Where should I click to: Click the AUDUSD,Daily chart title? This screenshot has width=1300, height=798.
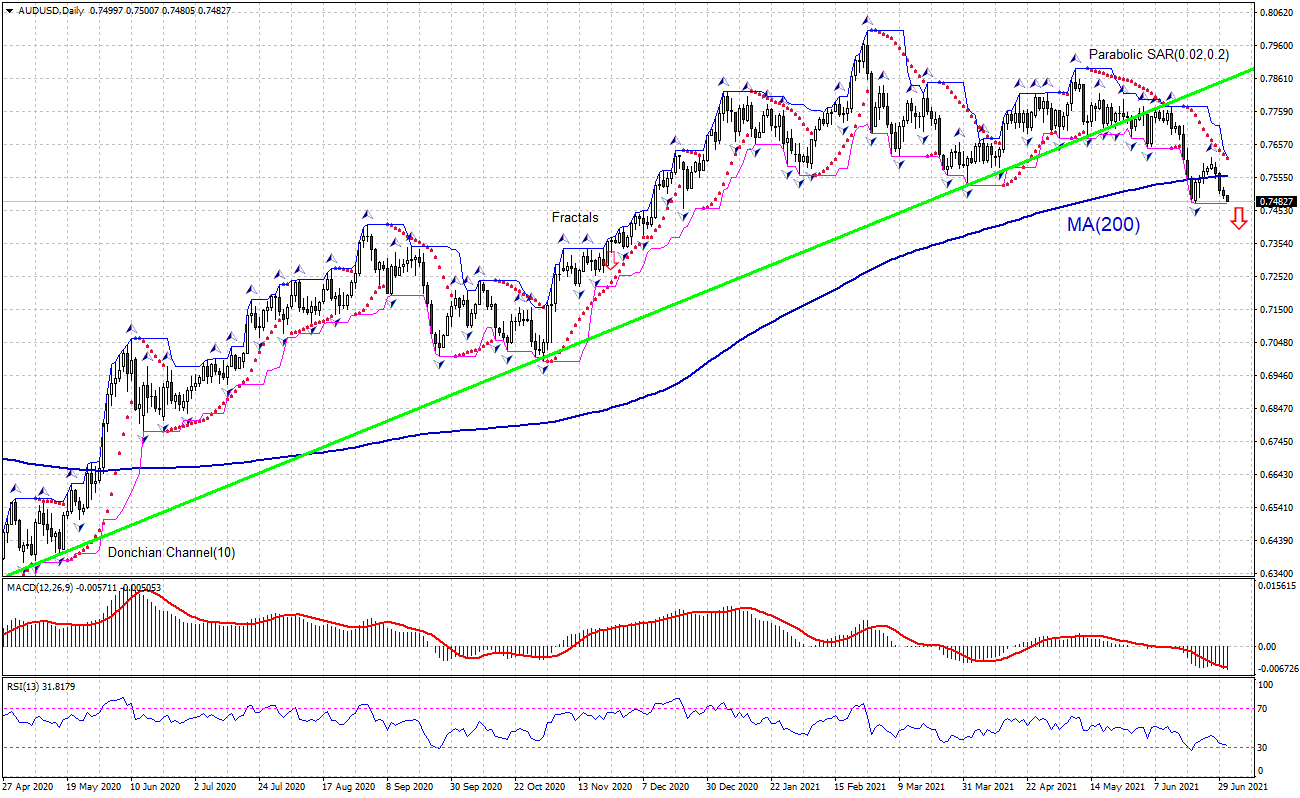pyautogui.click(x=50, y=10)
